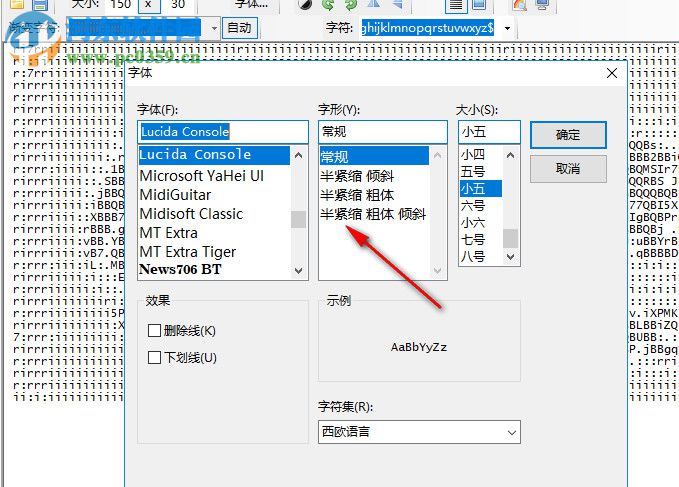
Task: Click the rotate clockwise green arrow icon
Action: [x=351, y=5]
